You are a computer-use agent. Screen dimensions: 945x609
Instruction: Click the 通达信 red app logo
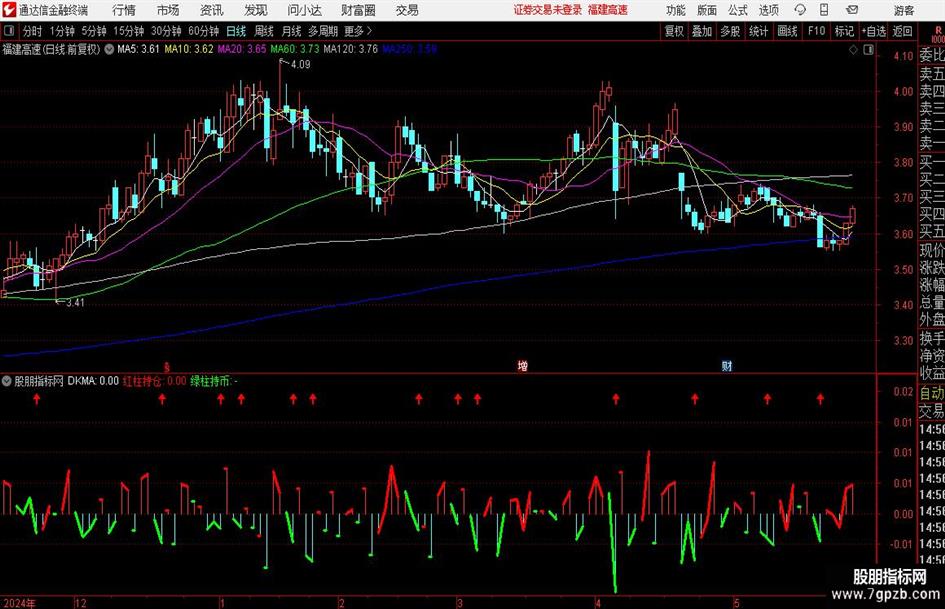click(8, 10)
